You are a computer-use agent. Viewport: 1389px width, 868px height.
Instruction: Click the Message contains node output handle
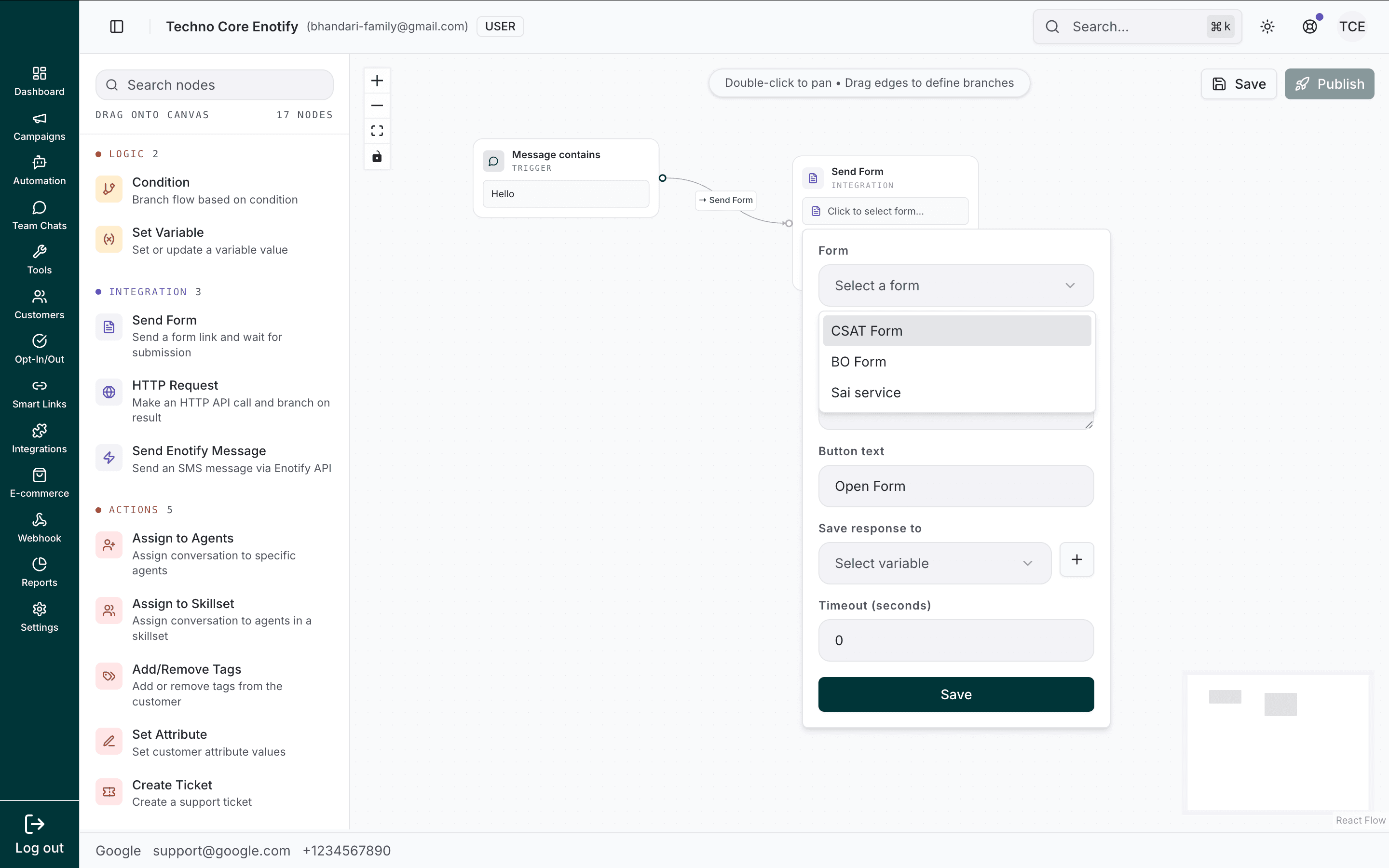point(662,178)
